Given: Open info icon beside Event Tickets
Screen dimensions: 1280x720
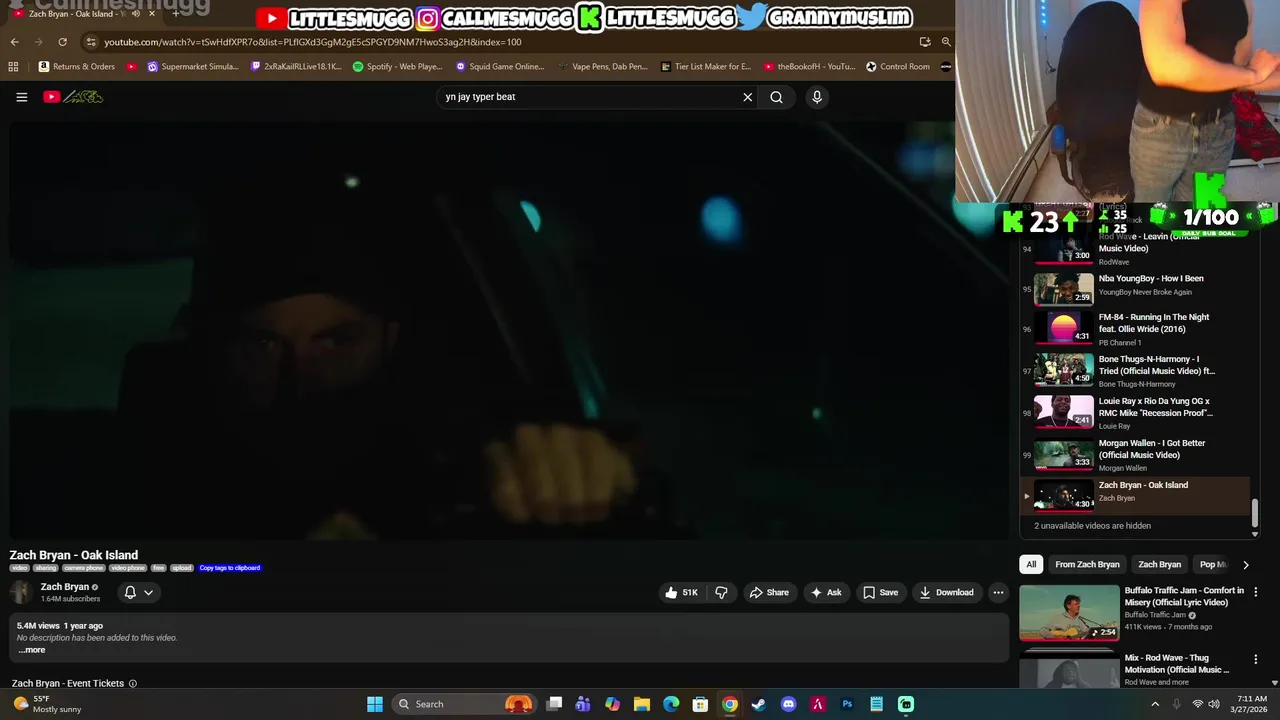Looking at the screenshot, I should point(132,684).
